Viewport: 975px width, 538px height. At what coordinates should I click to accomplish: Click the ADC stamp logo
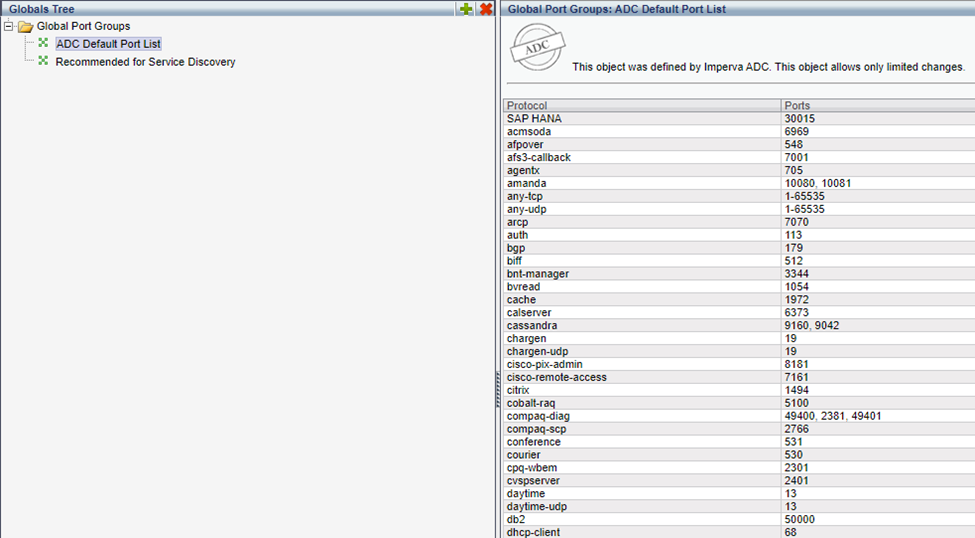click(x=537, y=47)
